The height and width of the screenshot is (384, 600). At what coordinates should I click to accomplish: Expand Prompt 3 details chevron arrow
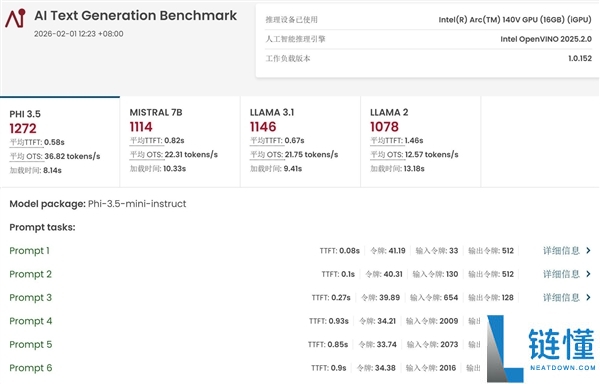tap(589, 297)
